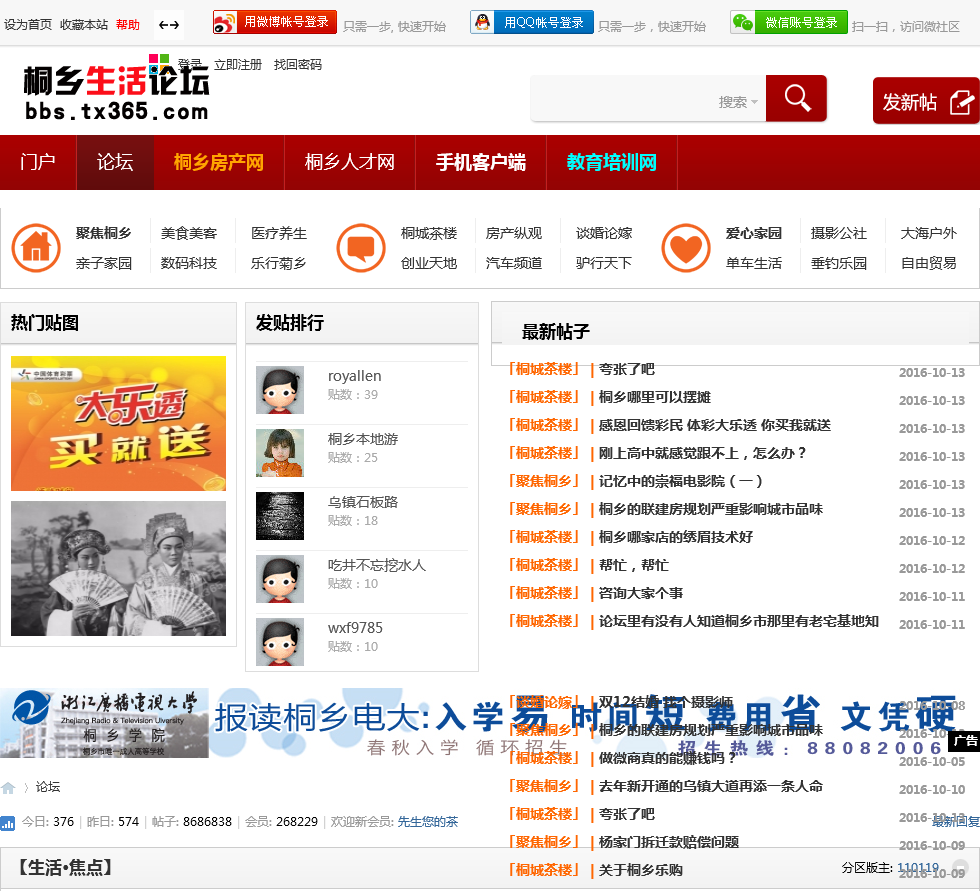The height and width of the screenshot is (891, 980).
Task: Open post 杨家门拆迁款赔偿问题
Action: 669,842
